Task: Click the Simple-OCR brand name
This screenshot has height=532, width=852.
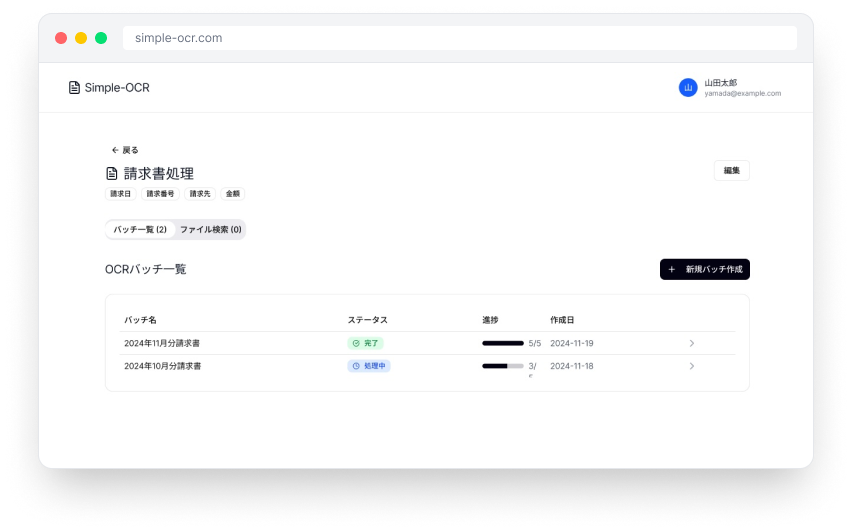Action: [x=117, y=87]
